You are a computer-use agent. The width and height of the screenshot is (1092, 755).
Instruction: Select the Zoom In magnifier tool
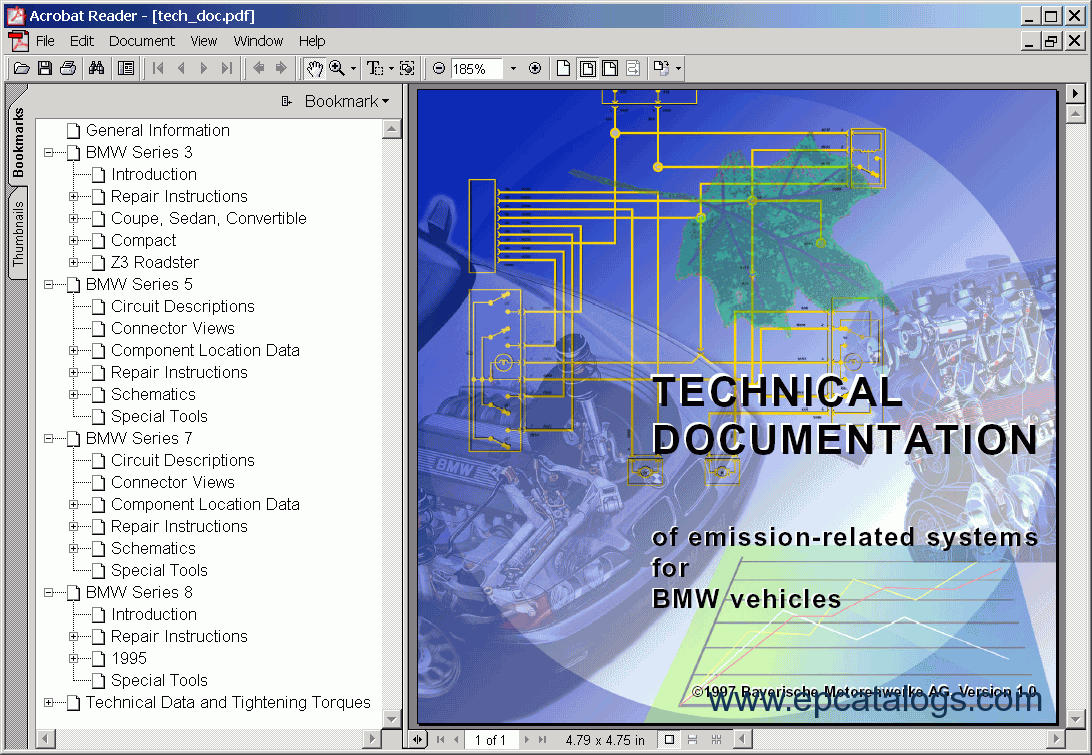[337, 68]
